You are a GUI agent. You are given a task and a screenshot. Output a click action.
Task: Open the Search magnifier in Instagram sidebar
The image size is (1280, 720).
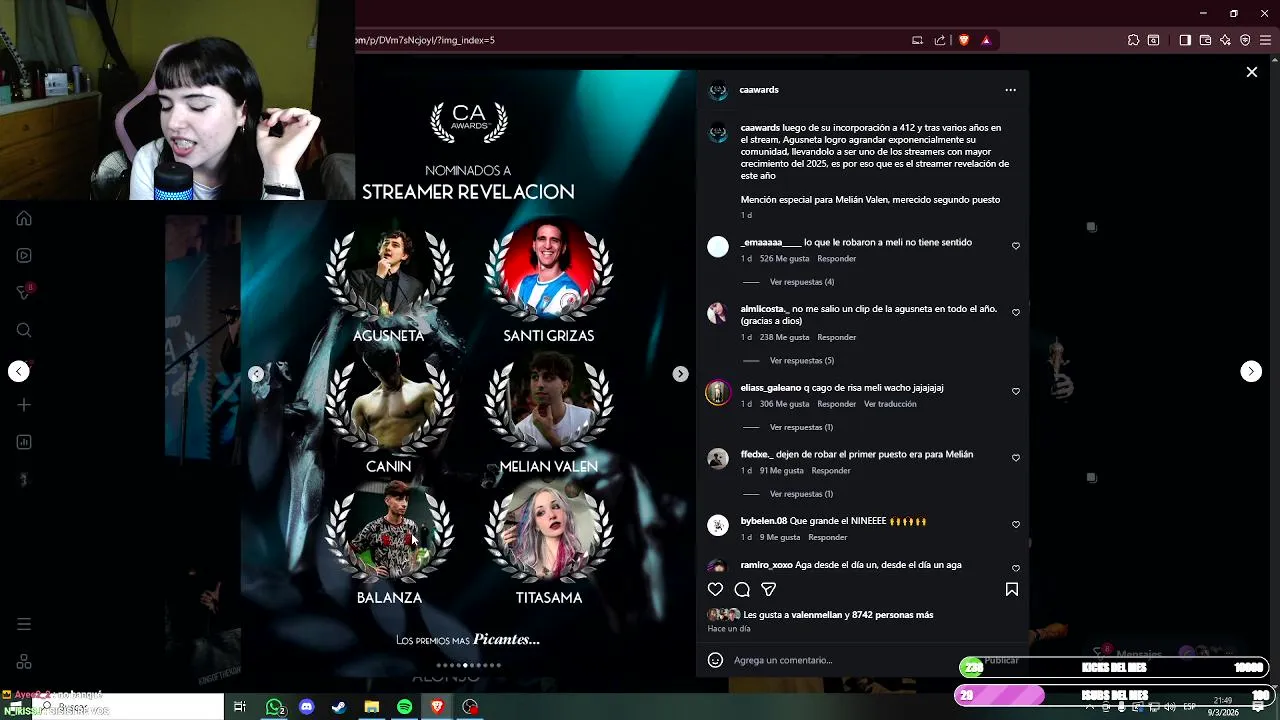[24, 330]
